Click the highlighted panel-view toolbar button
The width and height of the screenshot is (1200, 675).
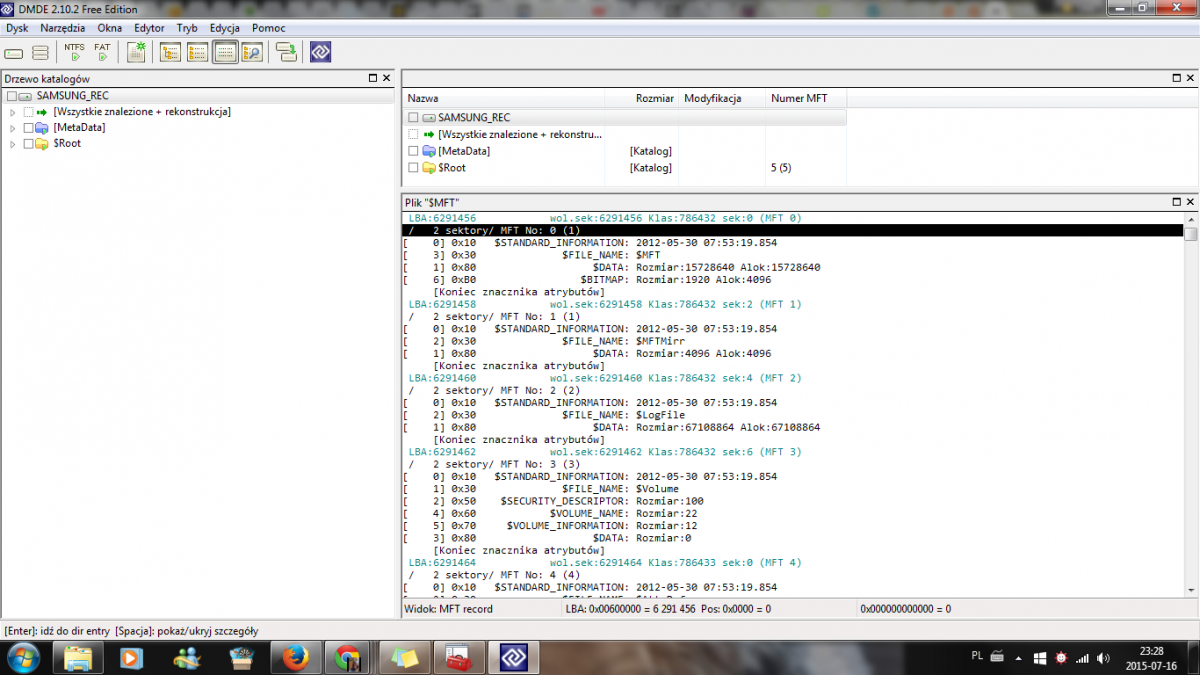pos(225,52)
